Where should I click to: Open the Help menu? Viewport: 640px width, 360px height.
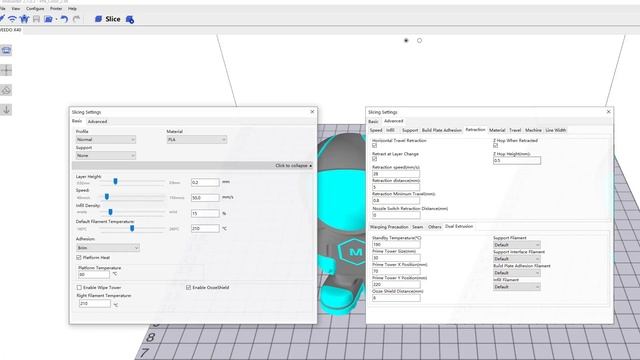coord(72,9)
